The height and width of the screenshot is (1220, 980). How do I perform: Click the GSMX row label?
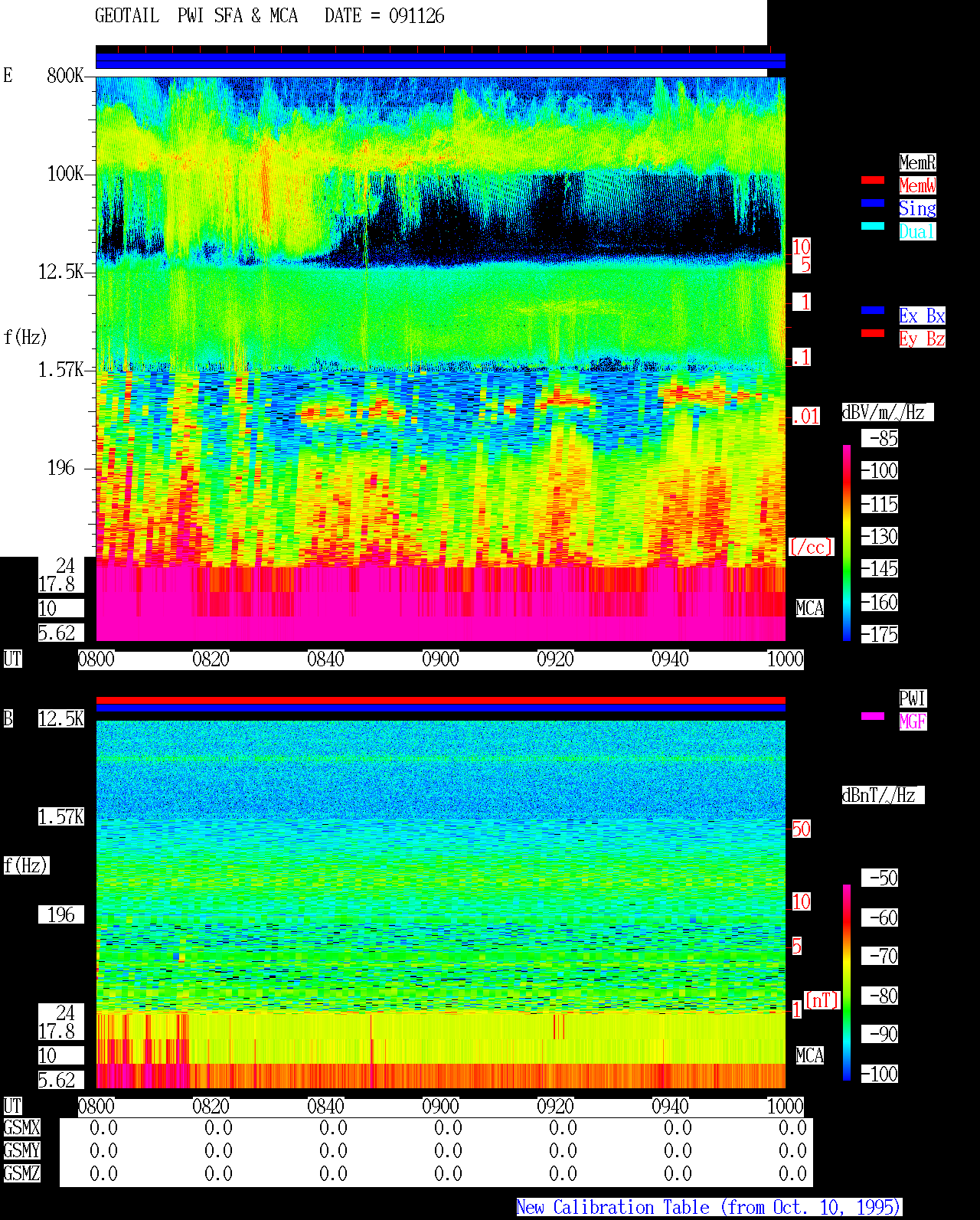coord(22,1128)
